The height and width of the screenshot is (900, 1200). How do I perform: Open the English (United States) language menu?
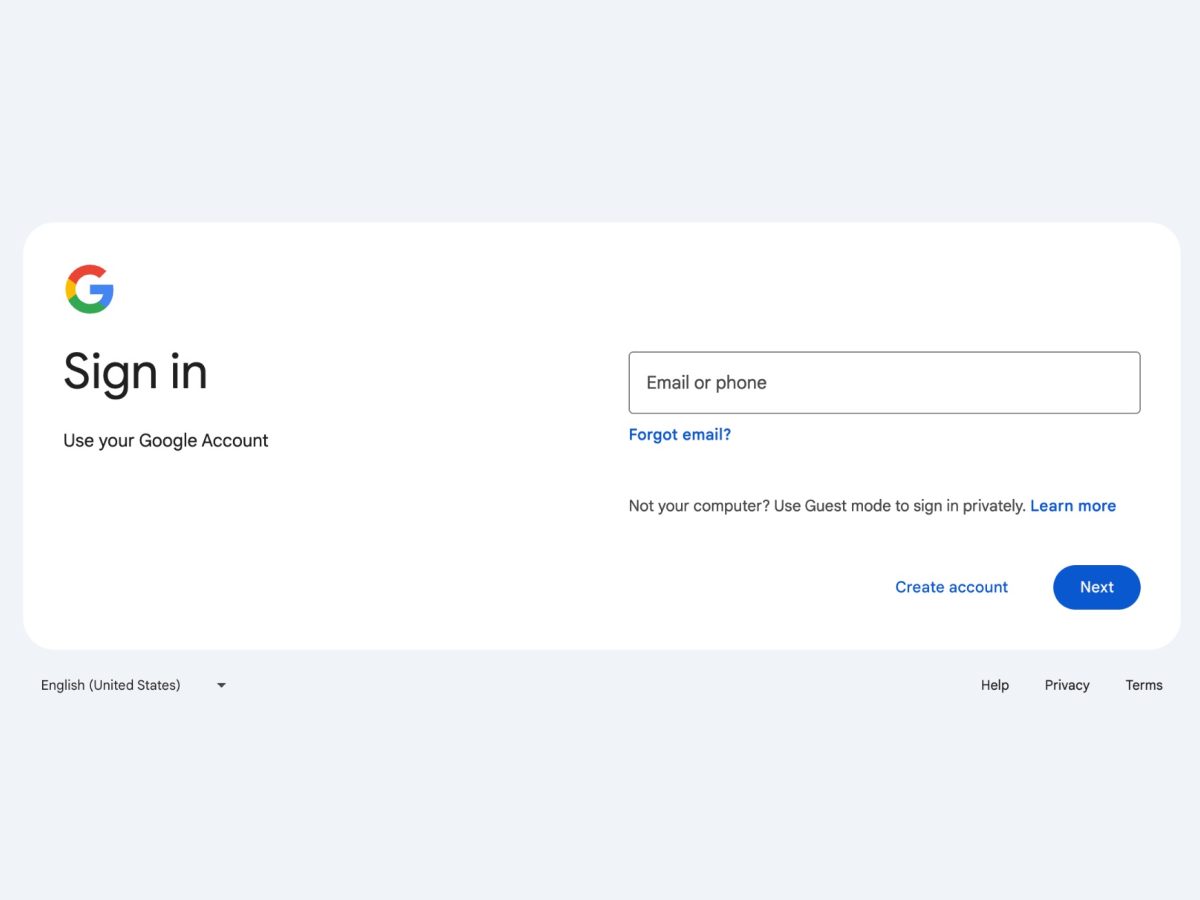coord(111,685)
